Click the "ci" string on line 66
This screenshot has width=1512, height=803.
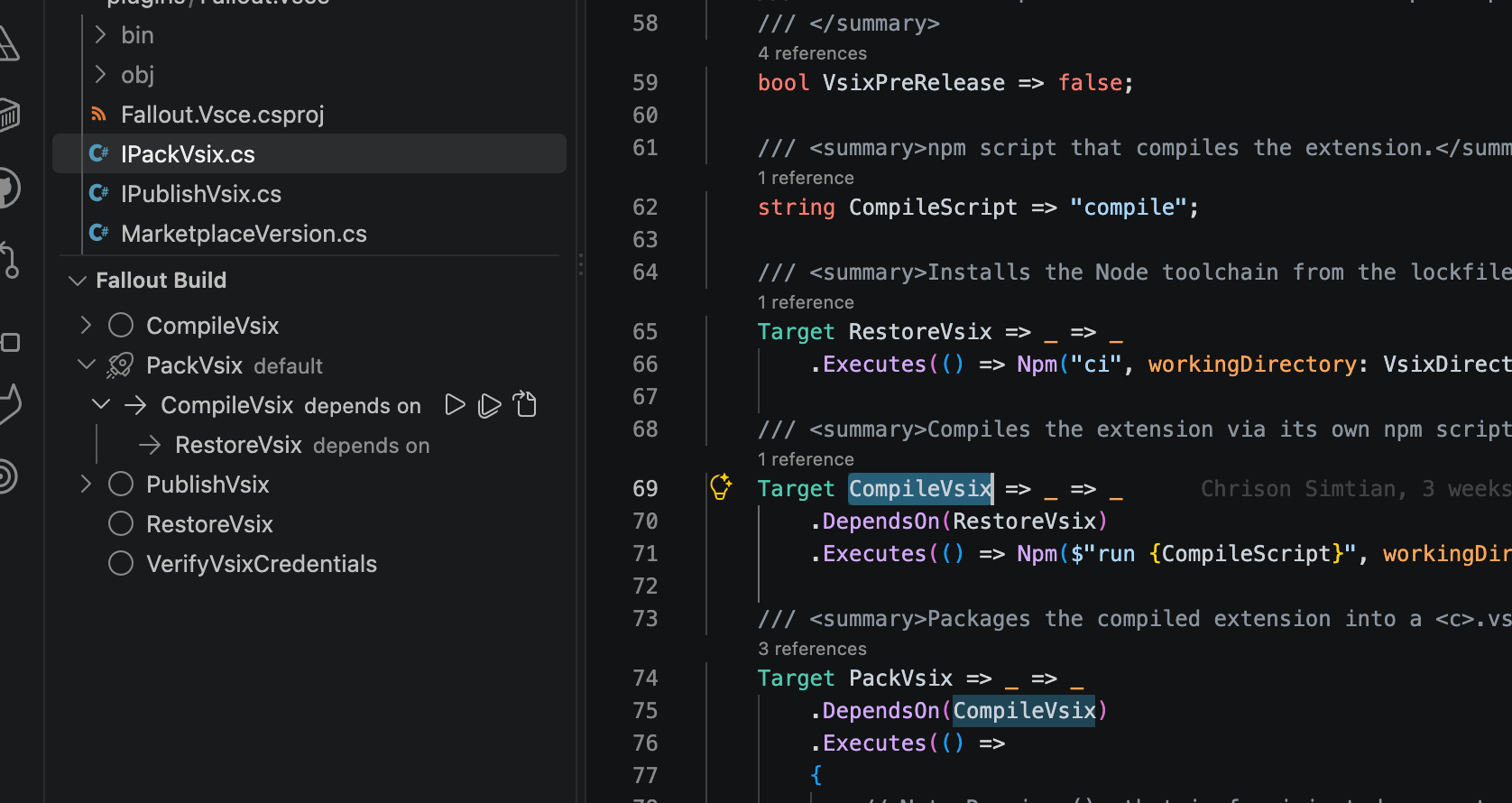(x=1095, y=364)
